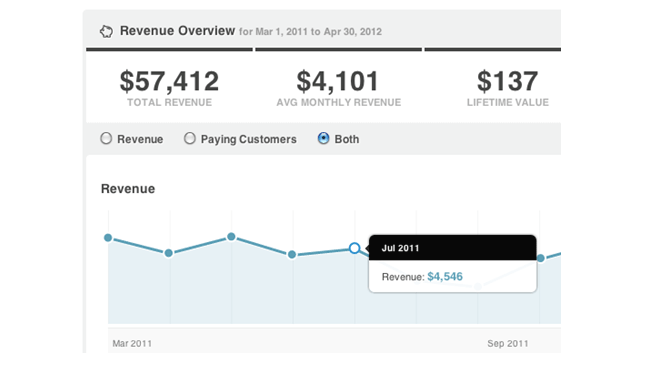Click the Sep 2011 axis label
The image size is (652, 383).
click(508, 343)
